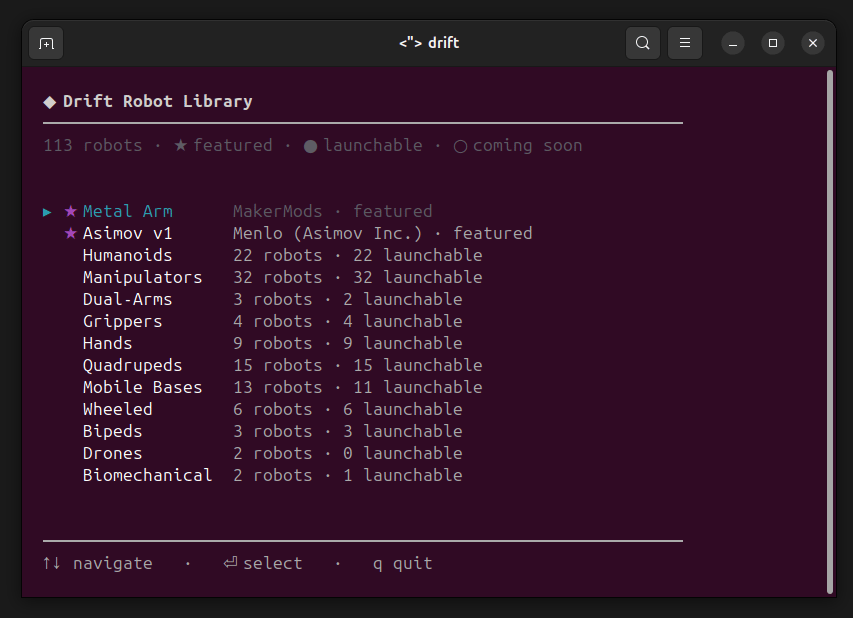Open the Quadrupeds category
853x618 pixels.
pyautogui.click(x=132, y=366)
